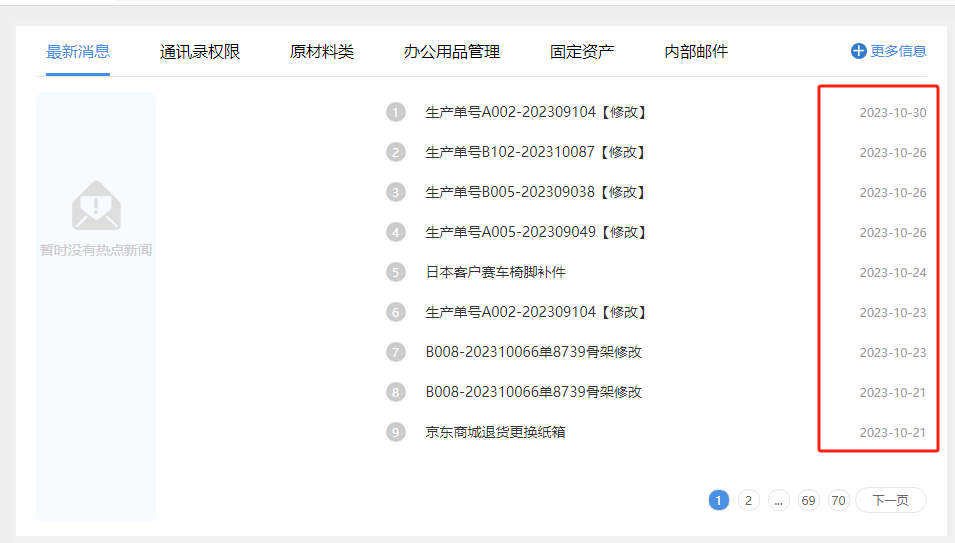
Task: Go to the 固定资产 tab
Action: tap(582, 52)
